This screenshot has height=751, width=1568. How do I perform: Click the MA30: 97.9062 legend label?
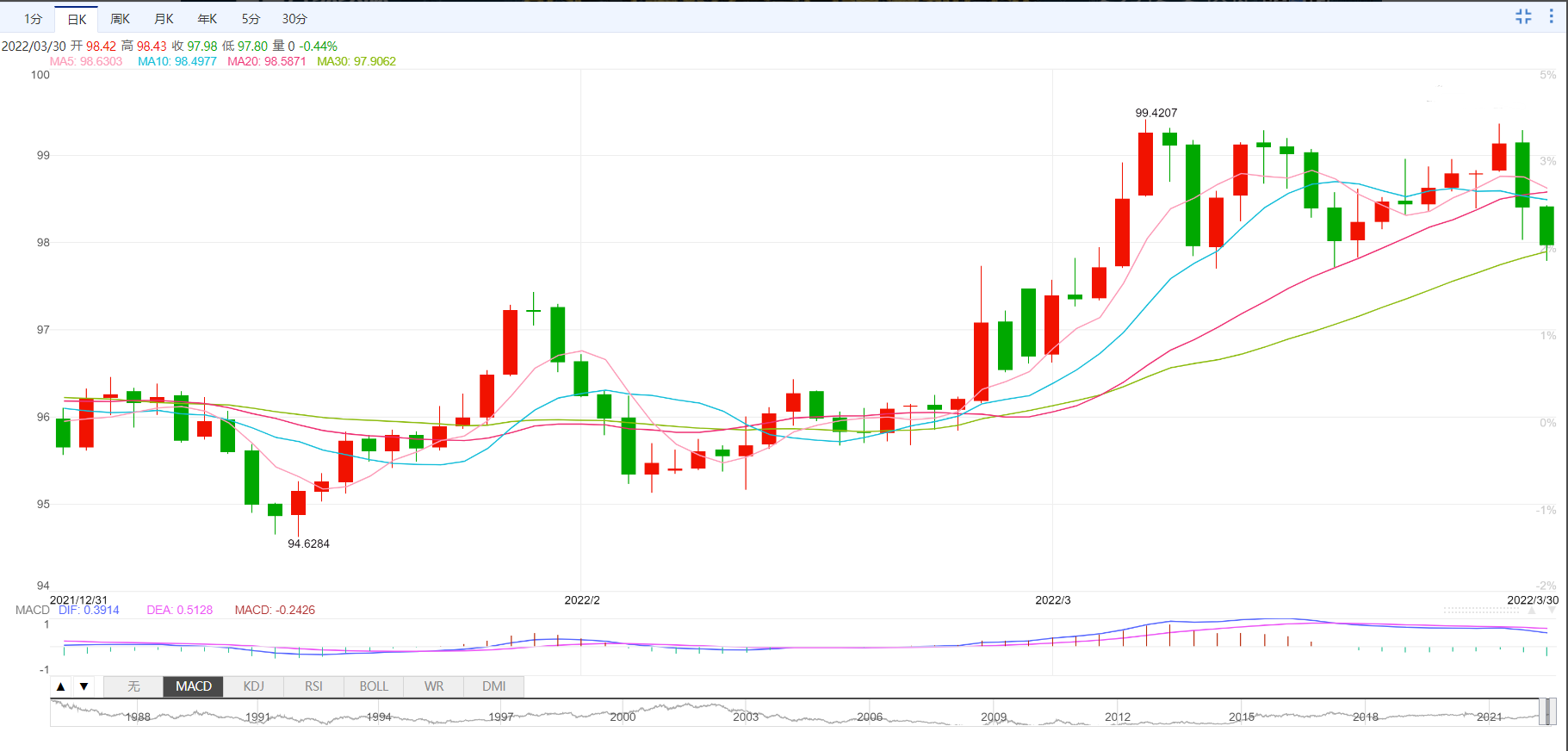tap(356, 61)
